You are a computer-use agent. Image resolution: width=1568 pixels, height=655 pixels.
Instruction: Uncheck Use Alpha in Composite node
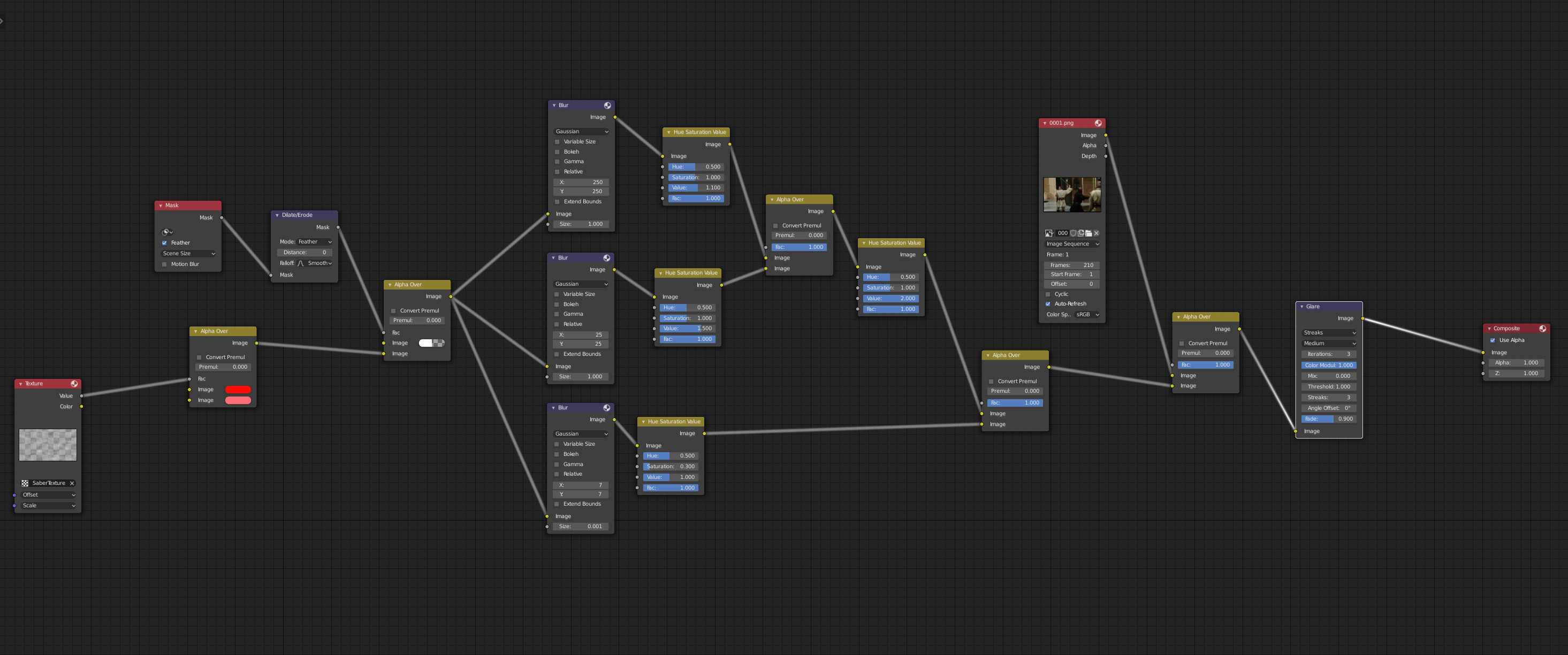pos(1493,340)
